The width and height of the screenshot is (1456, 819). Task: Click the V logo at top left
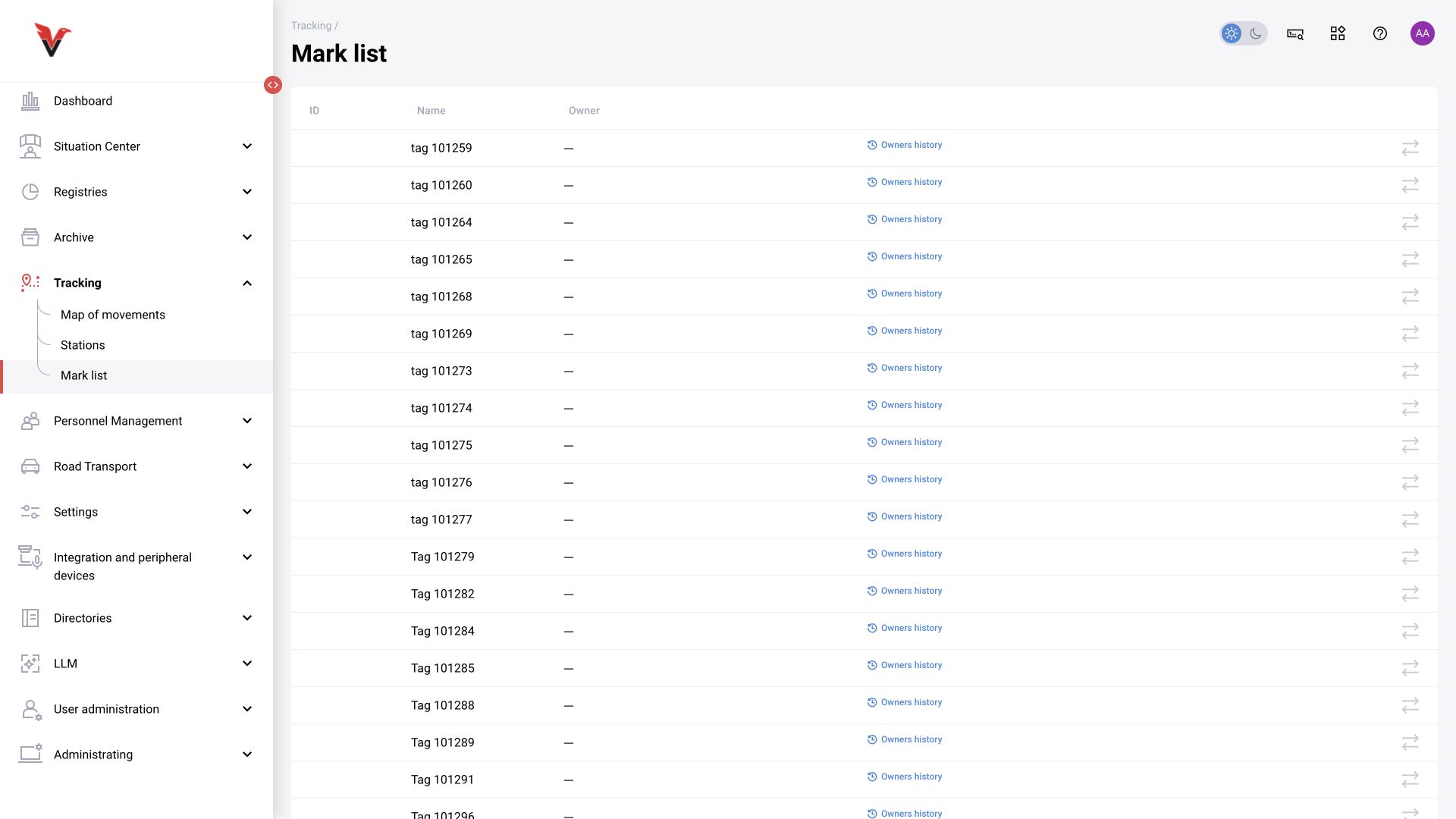pos(52,40)
